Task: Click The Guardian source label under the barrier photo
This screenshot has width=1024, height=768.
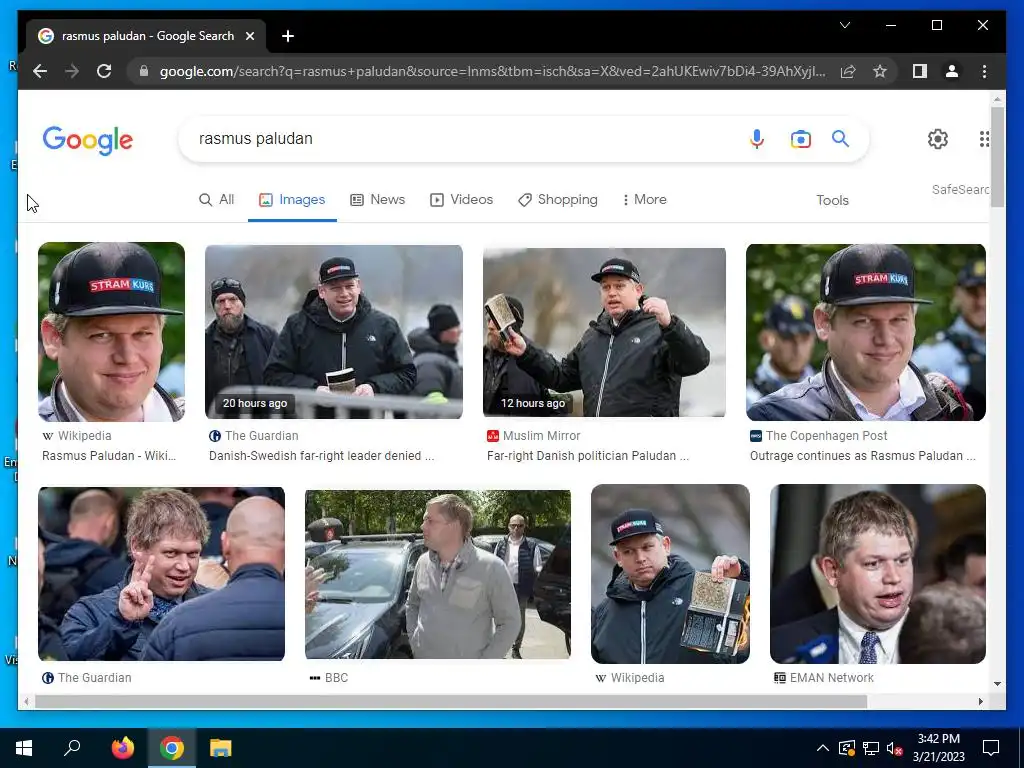Action: coord(254,436)
